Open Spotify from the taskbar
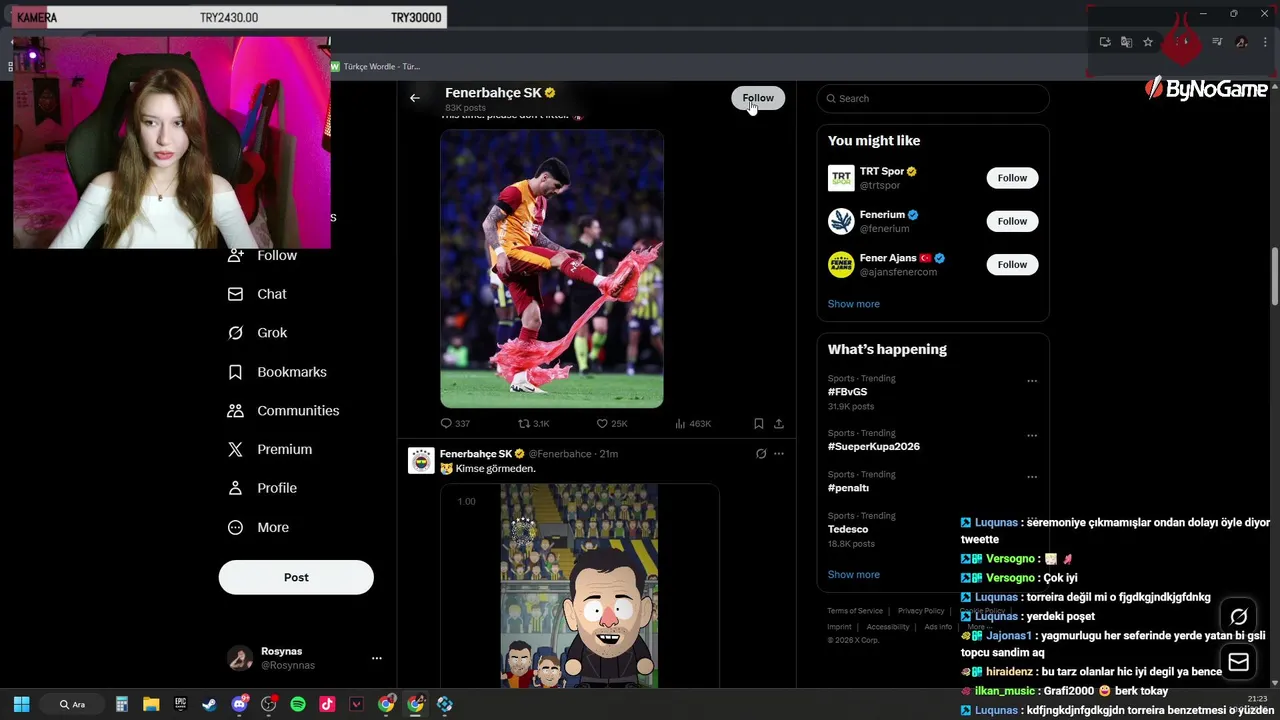 (x=298, y=704)
